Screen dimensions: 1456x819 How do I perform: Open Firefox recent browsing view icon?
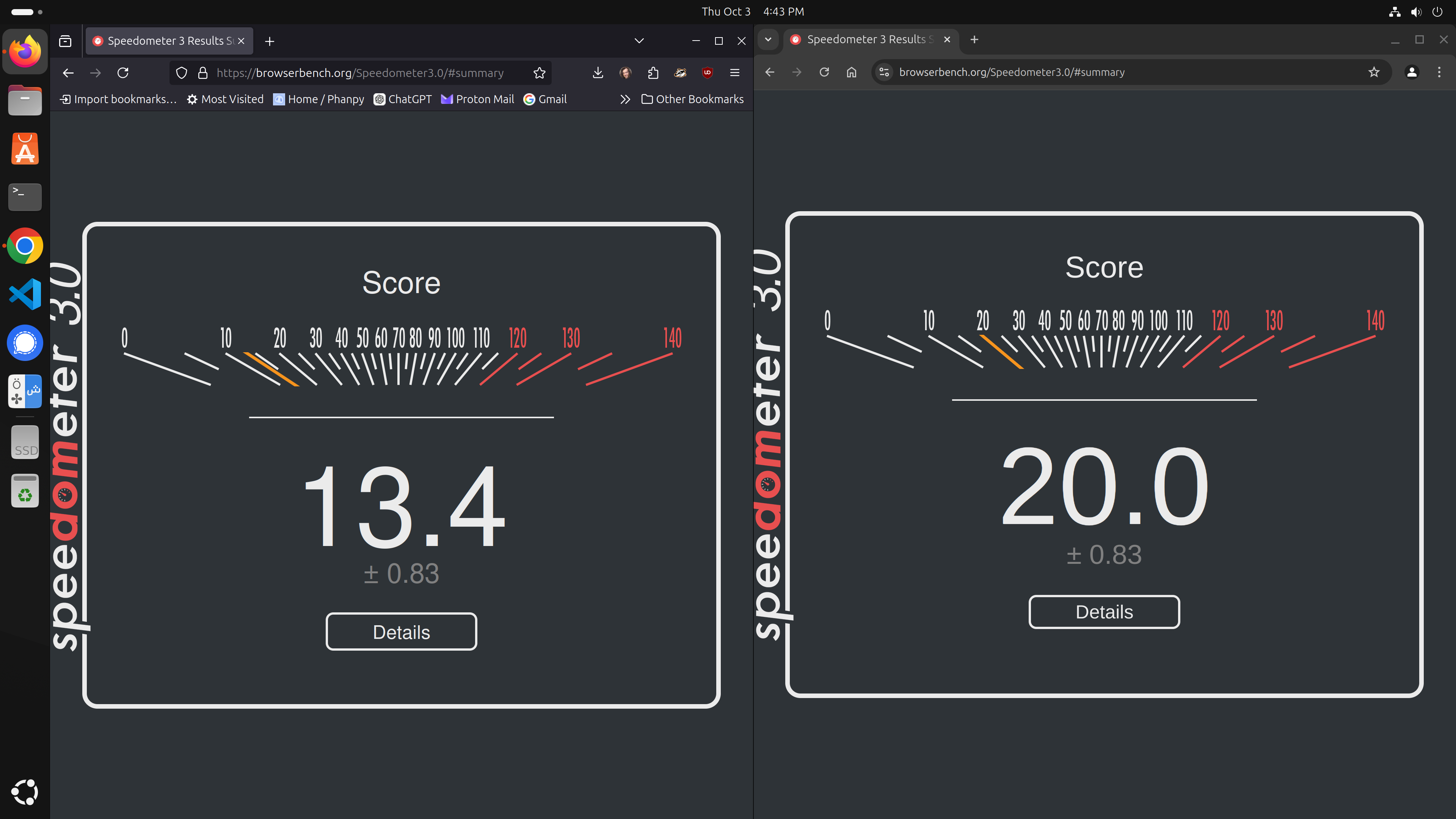[x=65, y=41]
